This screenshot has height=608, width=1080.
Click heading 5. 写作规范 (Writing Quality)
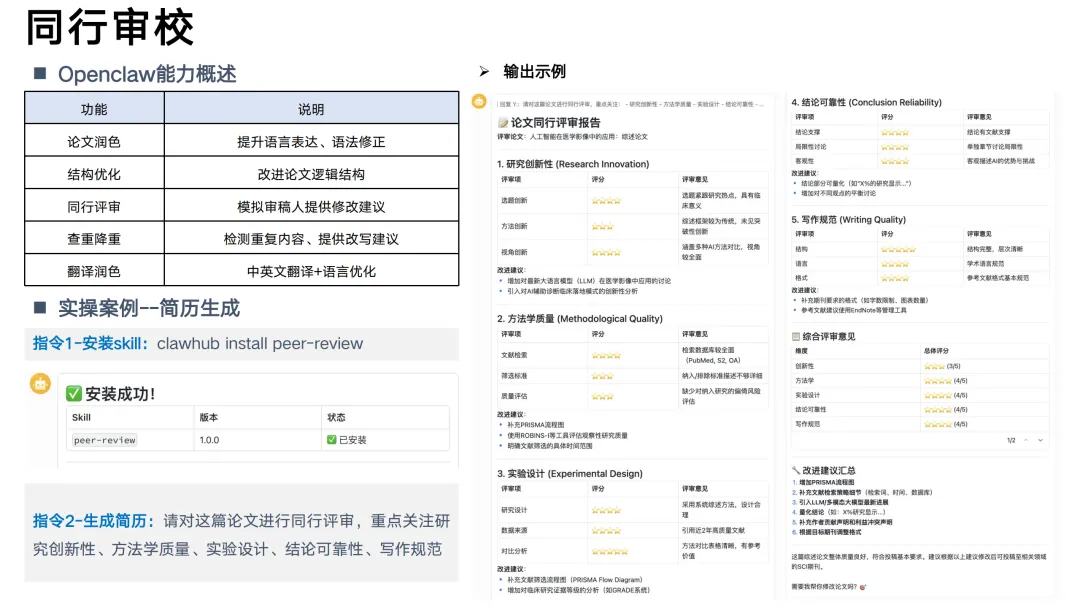pyautogui.click(x=849, y=220)
